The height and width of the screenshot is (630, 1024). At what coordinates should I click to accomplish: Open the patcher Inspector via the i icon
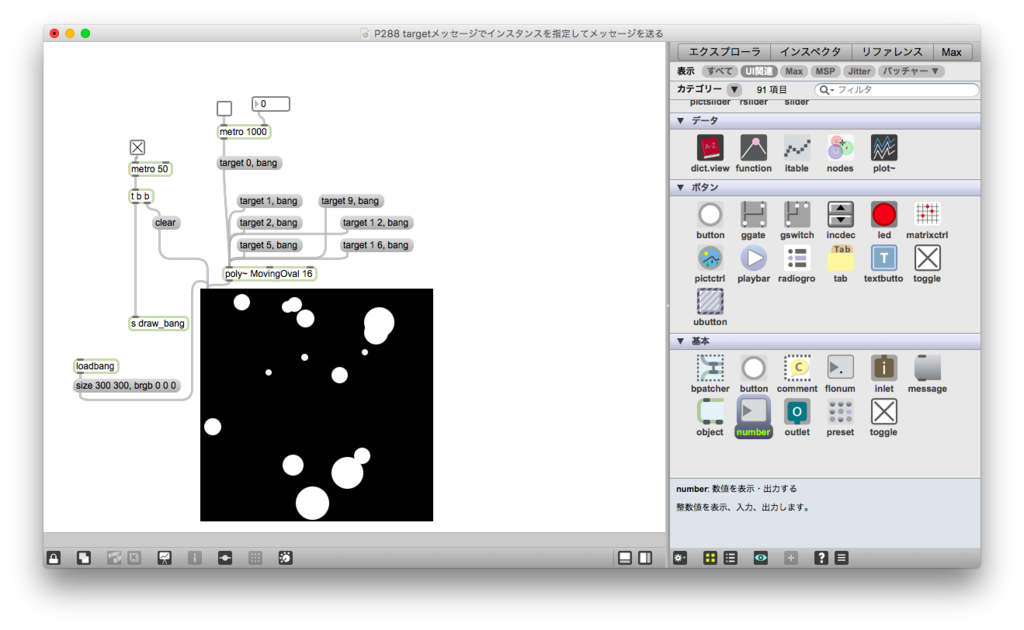[195, 557]
